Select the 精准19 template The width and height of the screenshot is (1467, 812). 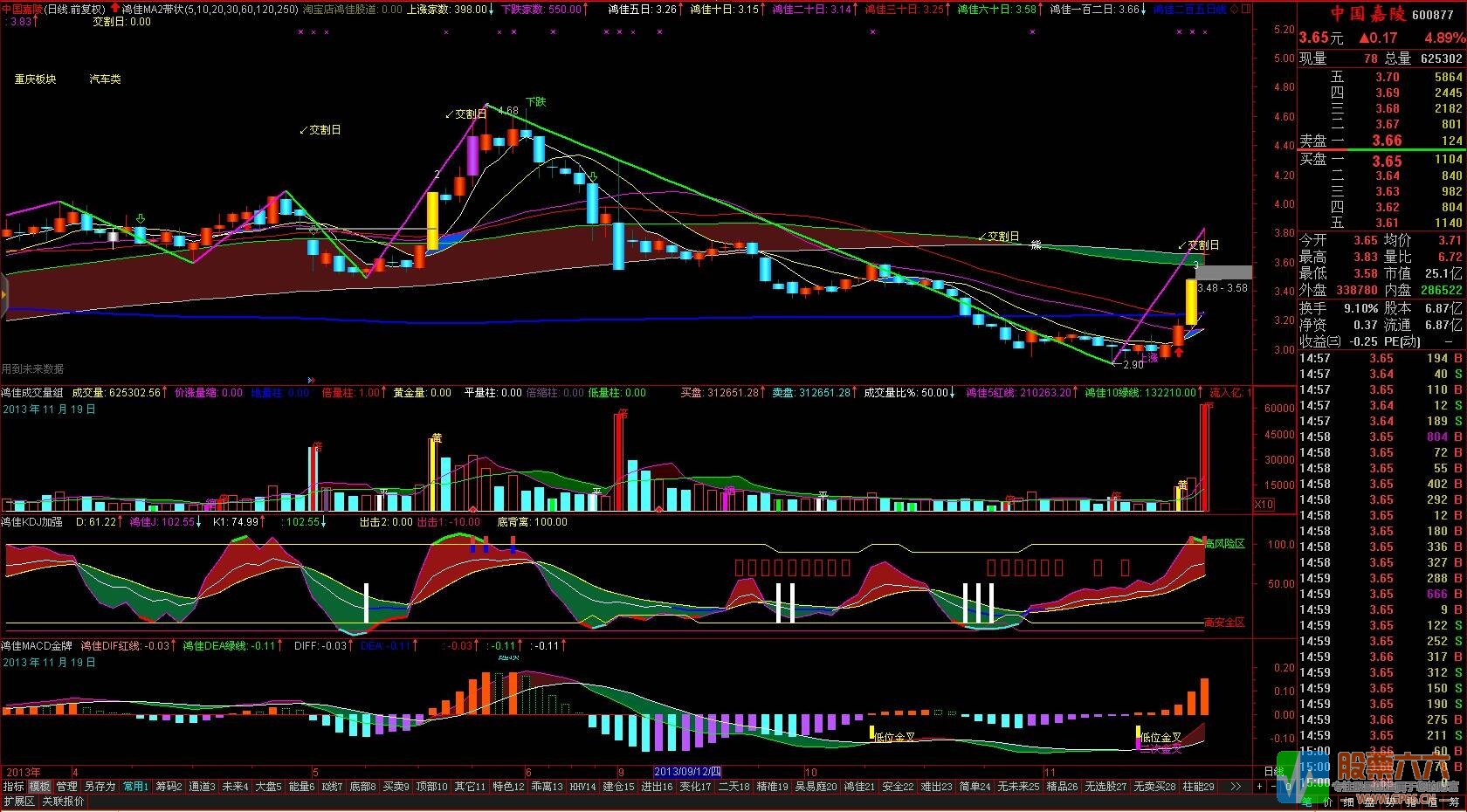(x=771, y=786)
